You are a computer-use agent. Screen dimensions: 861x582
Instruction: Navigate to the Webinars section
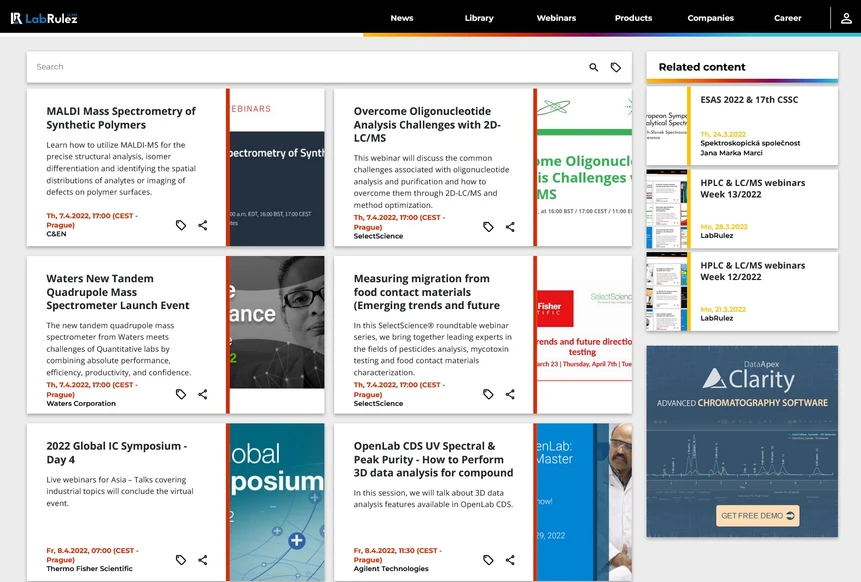[x=556, y=18]
